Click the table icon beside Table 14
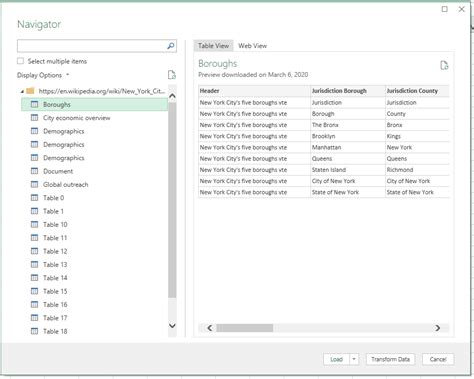The width and height of the screenshot is (474, 379). (34, 278)
